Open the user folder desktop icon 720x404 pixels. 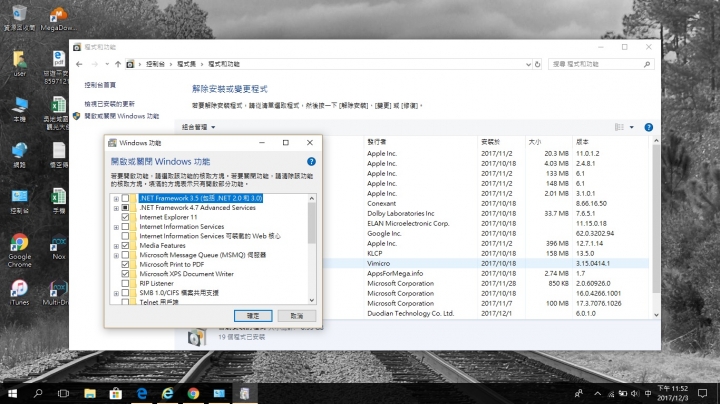[x=19, y=63]
